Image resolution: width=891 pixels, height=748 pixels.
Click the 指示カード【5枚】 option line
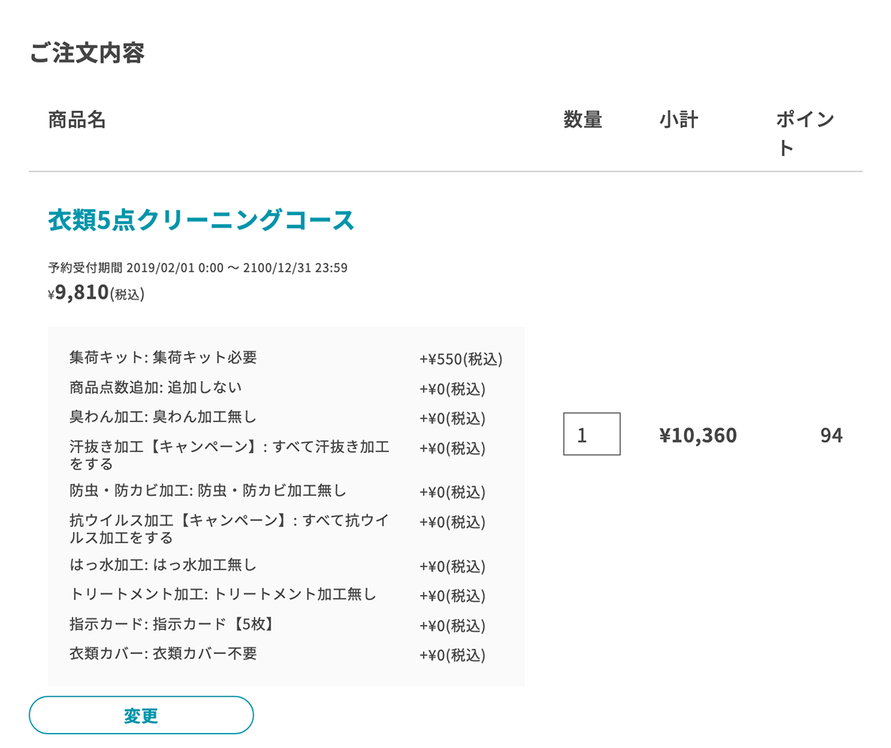171,624
